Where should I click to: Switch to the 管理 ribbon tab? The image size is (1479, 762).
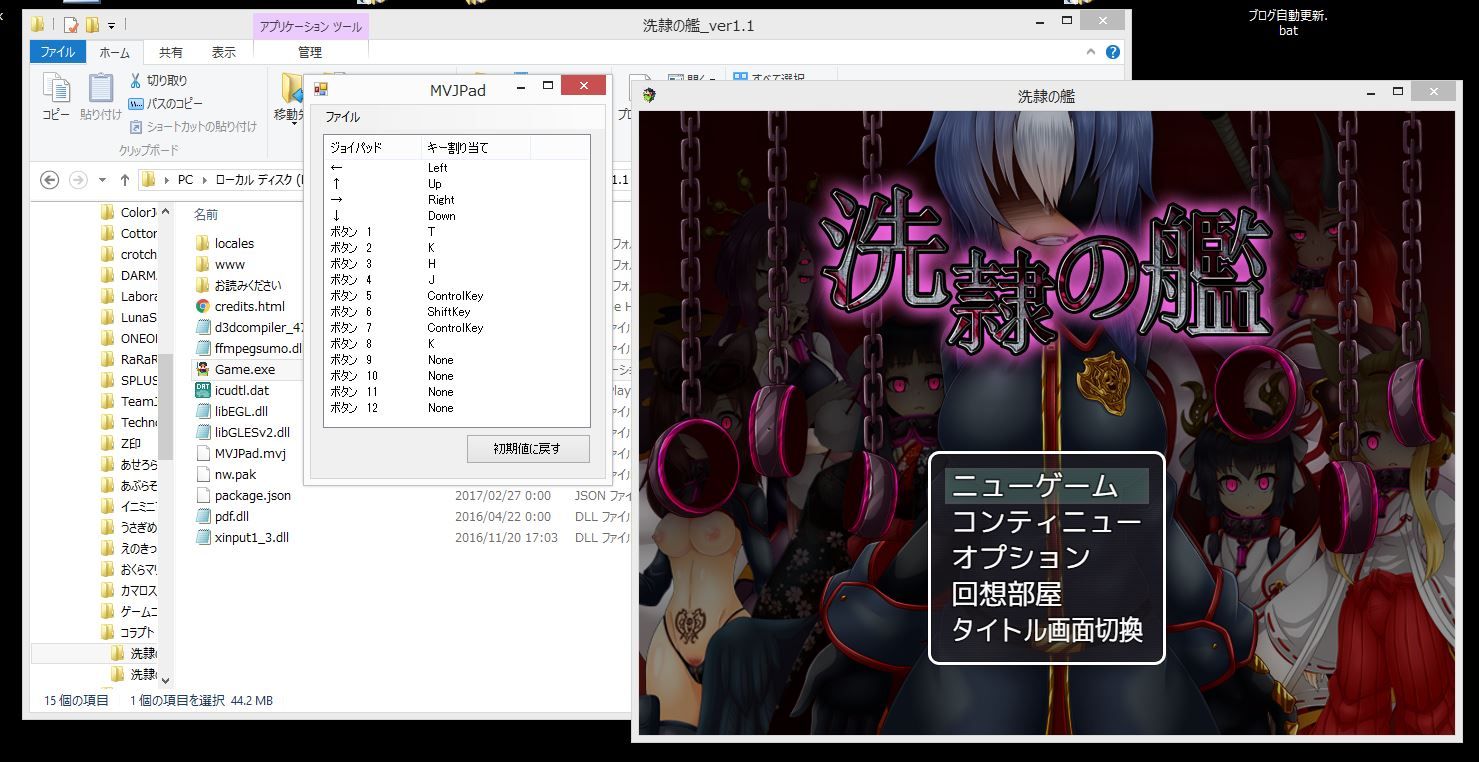click(310, 52)
